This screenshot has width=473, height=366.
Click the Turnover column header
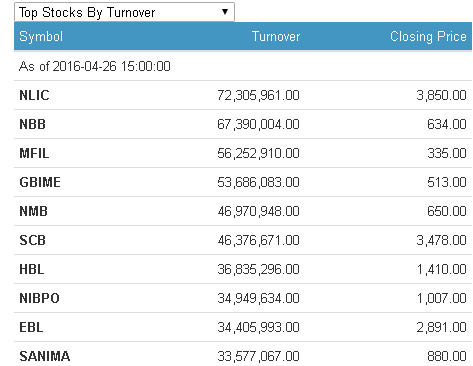tap(276, 36)
